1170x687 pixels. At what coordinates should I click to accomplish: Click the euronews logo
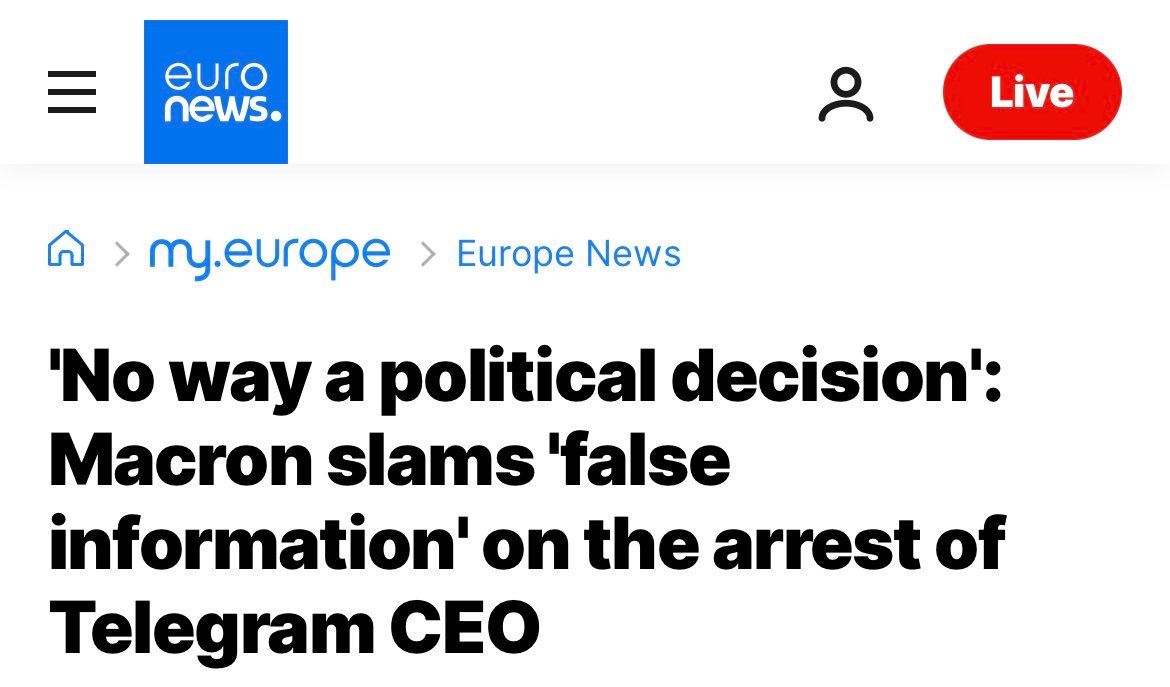click(216, 92)
